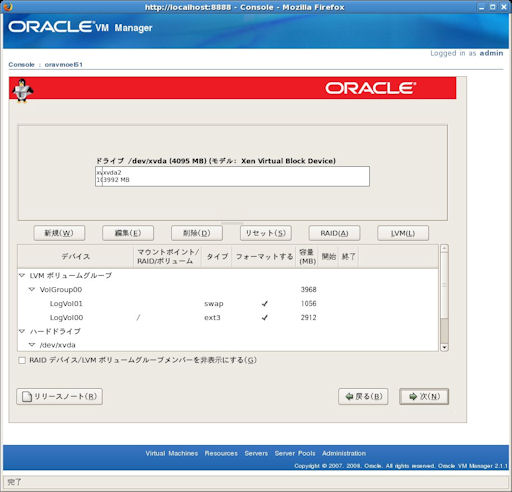Screen dimensions: 512x492
Task: Minimize the Firefox window
Action: coord(481,7)
